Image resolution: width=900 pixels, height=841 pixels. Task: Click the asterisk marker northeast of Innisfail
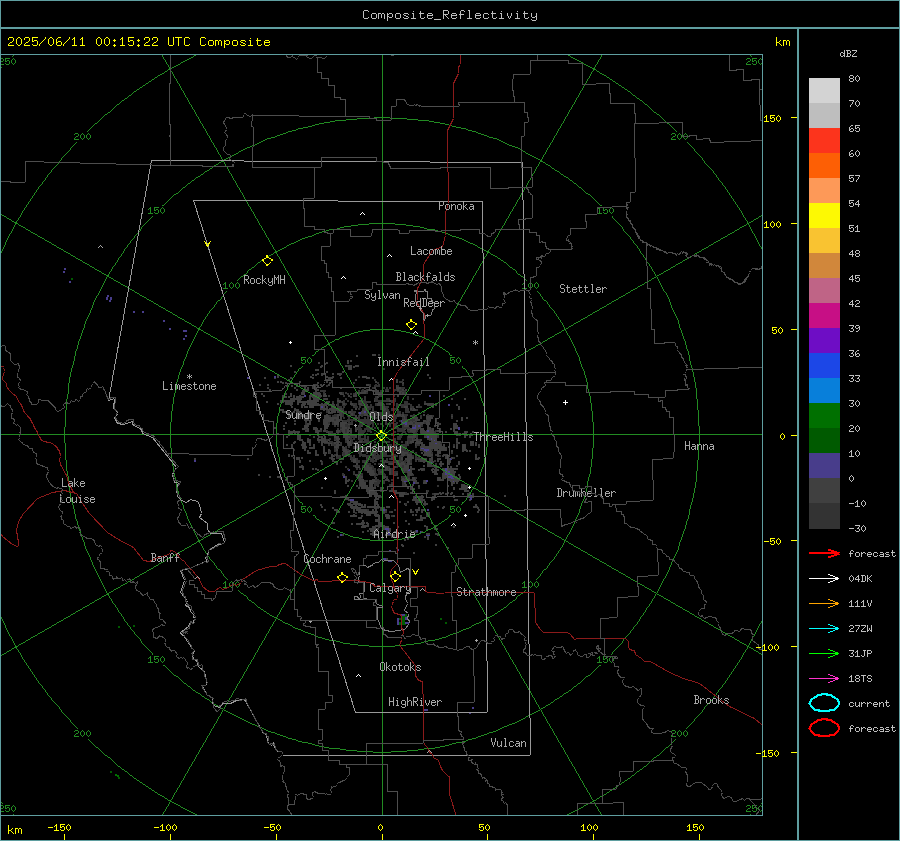coord(475,343)
